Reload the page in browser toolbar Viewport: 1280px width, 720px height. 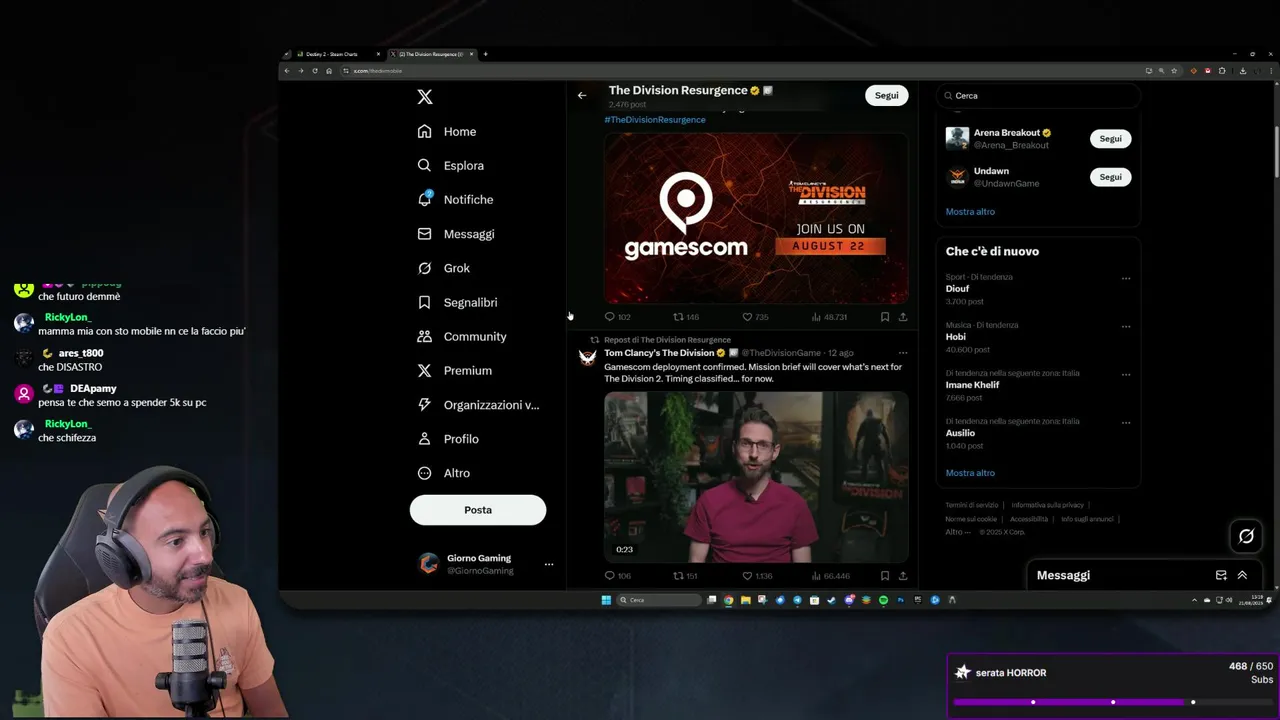click(x=315, y=71)
